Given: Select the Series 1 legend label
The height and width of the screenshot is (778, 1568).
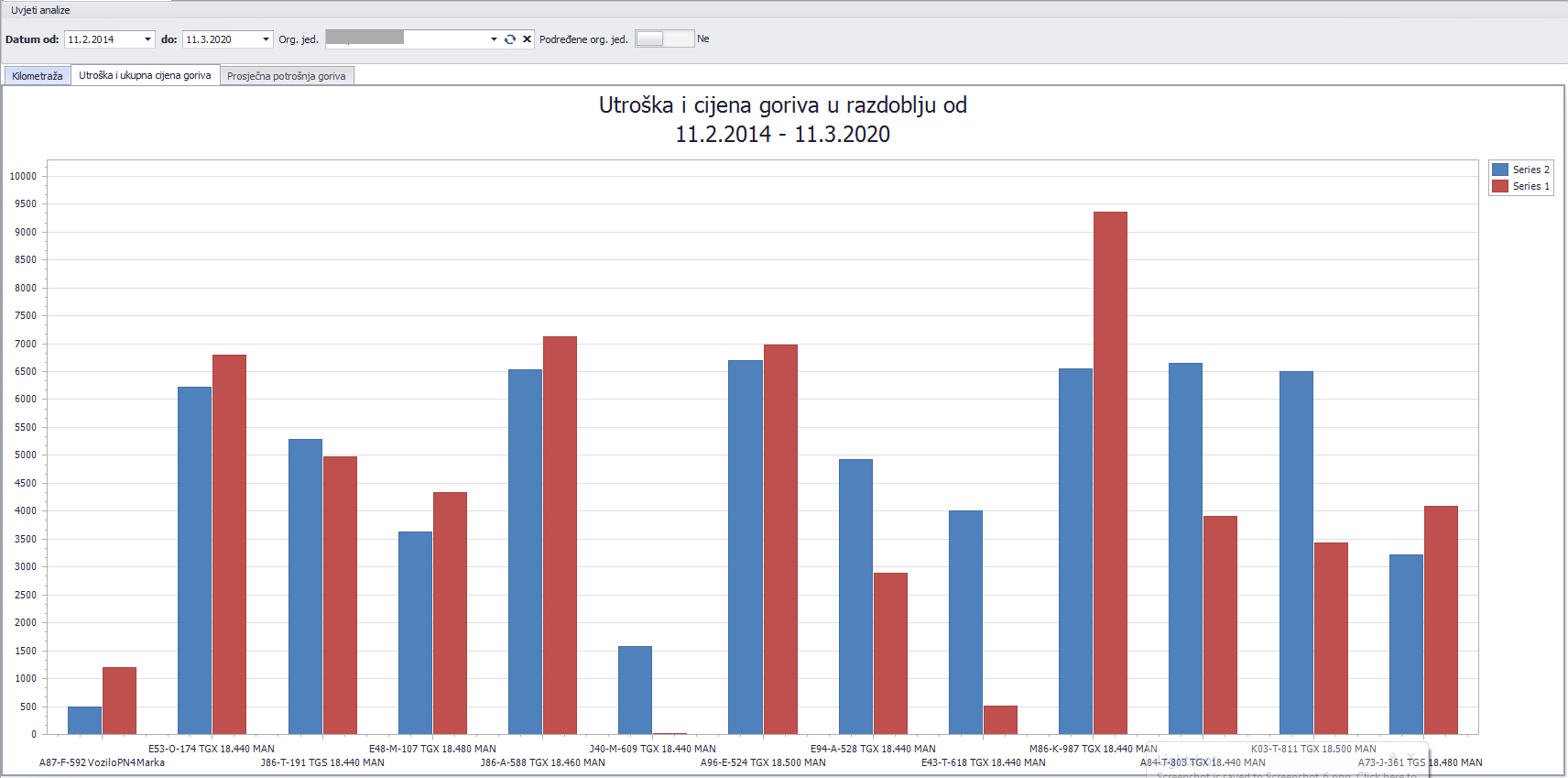Looking at the screenshot, I should [x=1531, y=186].
